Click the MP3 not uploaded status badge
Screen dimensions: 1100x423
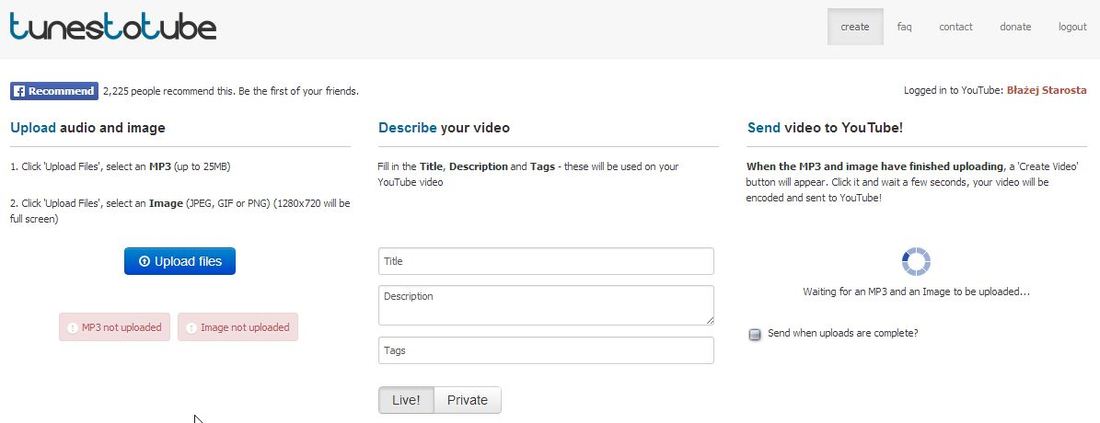coord(114,327)
